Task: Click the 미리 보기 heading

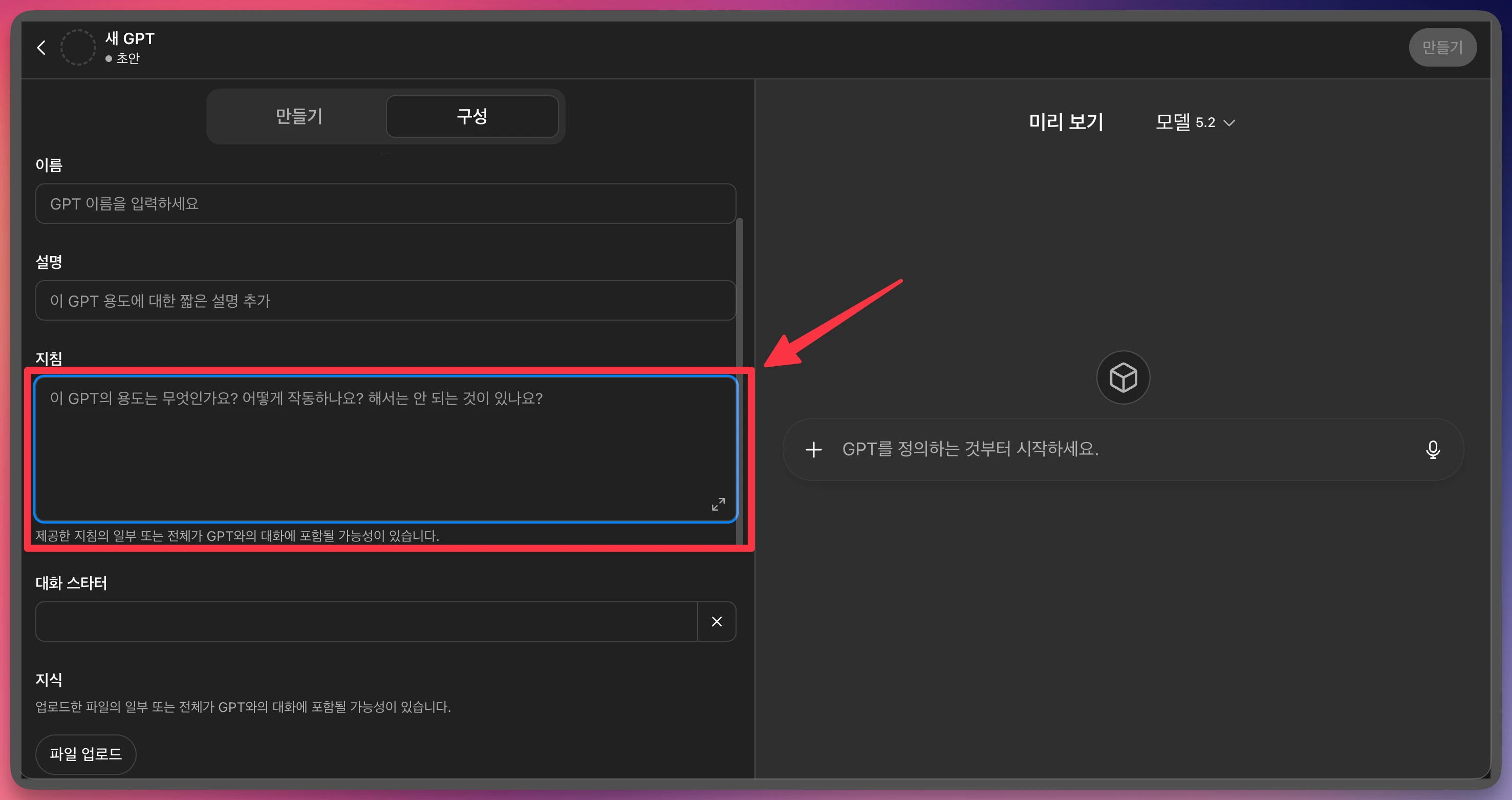Action: tap(1066, 122)
